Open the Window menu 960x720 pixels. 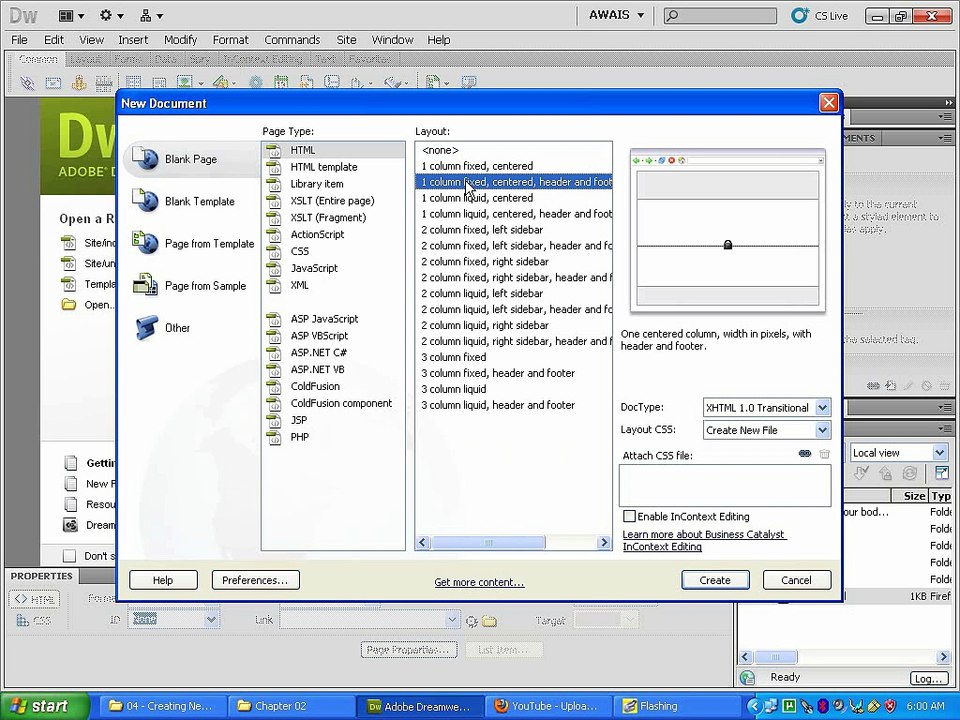click(x=392, y=40)
